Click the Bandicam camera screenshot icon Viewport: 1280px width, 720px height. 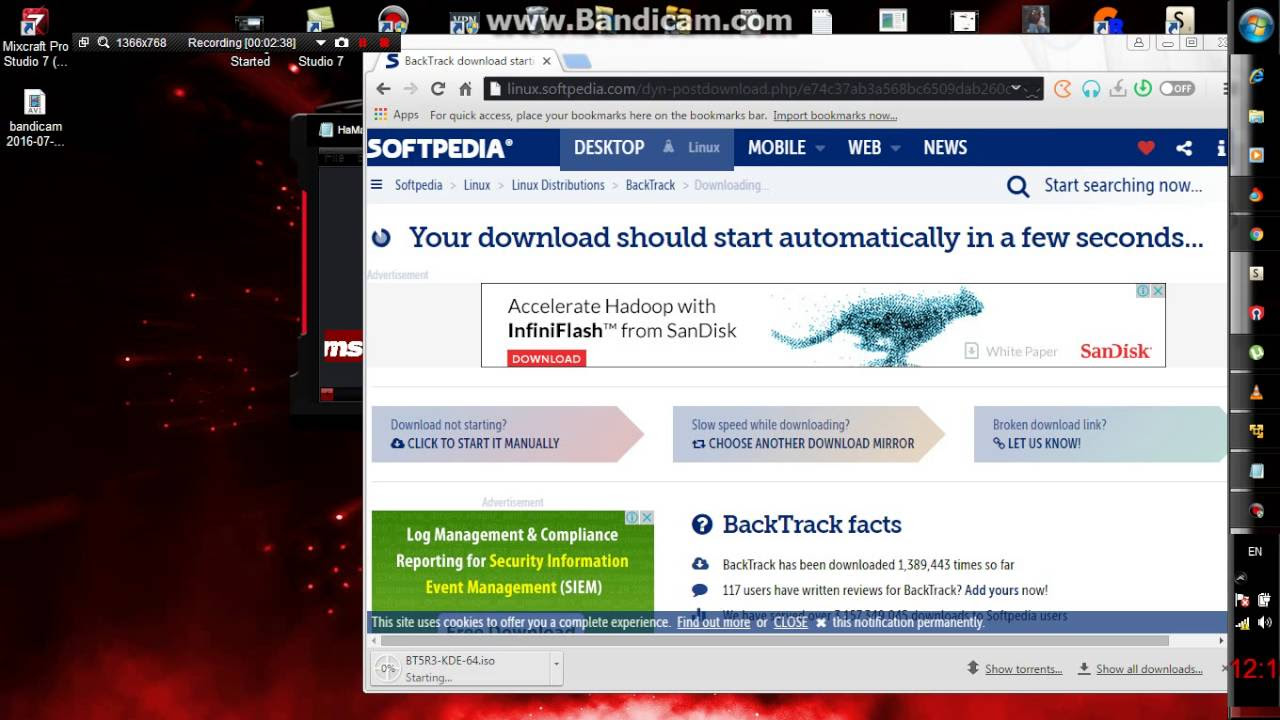point(342,43)
